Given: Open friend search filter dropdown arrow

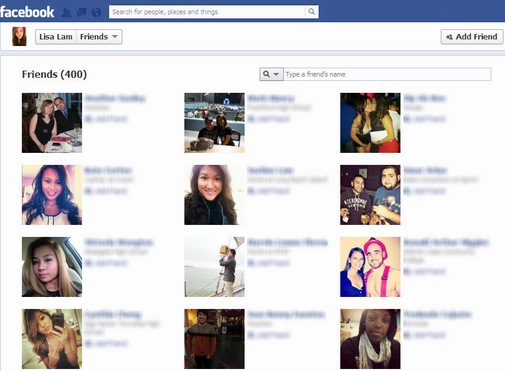Looking at the screenshot, I should [276, 74].
